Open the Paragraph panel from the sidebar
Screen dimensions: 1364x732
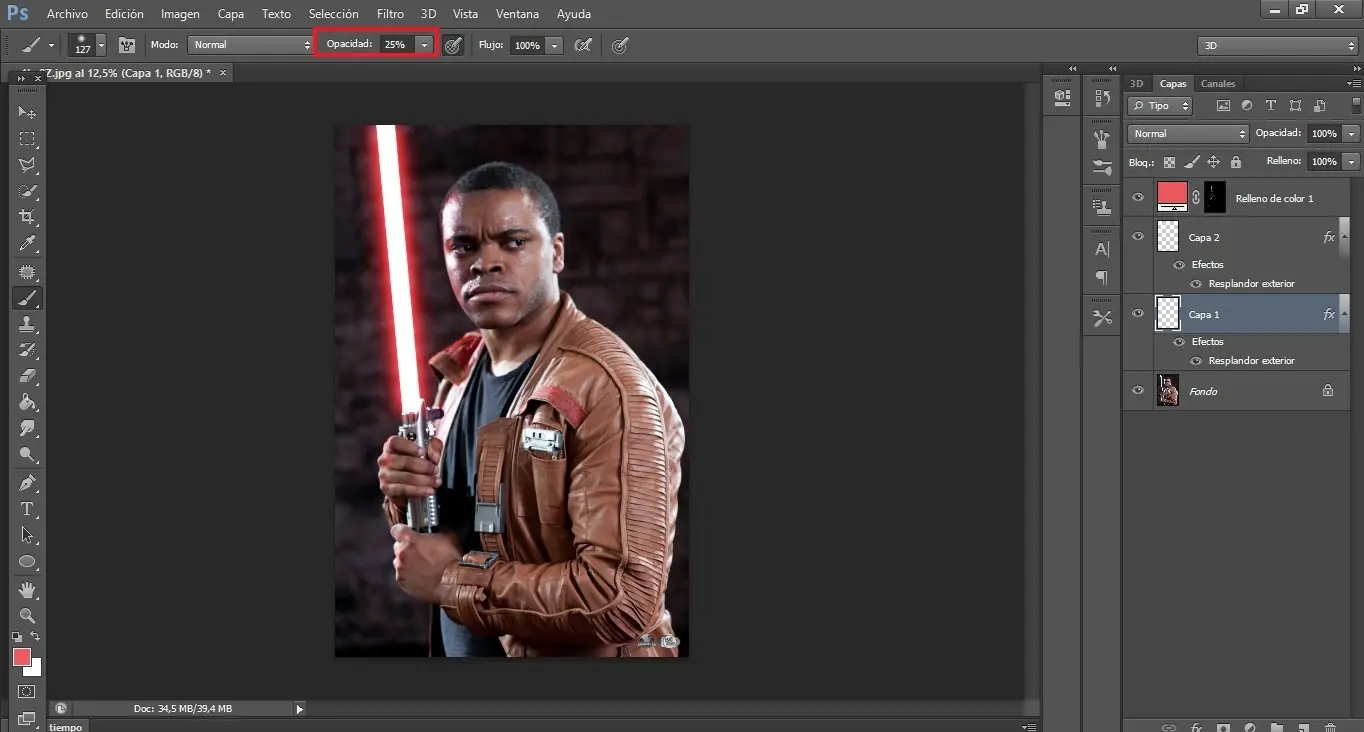point(1101,277)
